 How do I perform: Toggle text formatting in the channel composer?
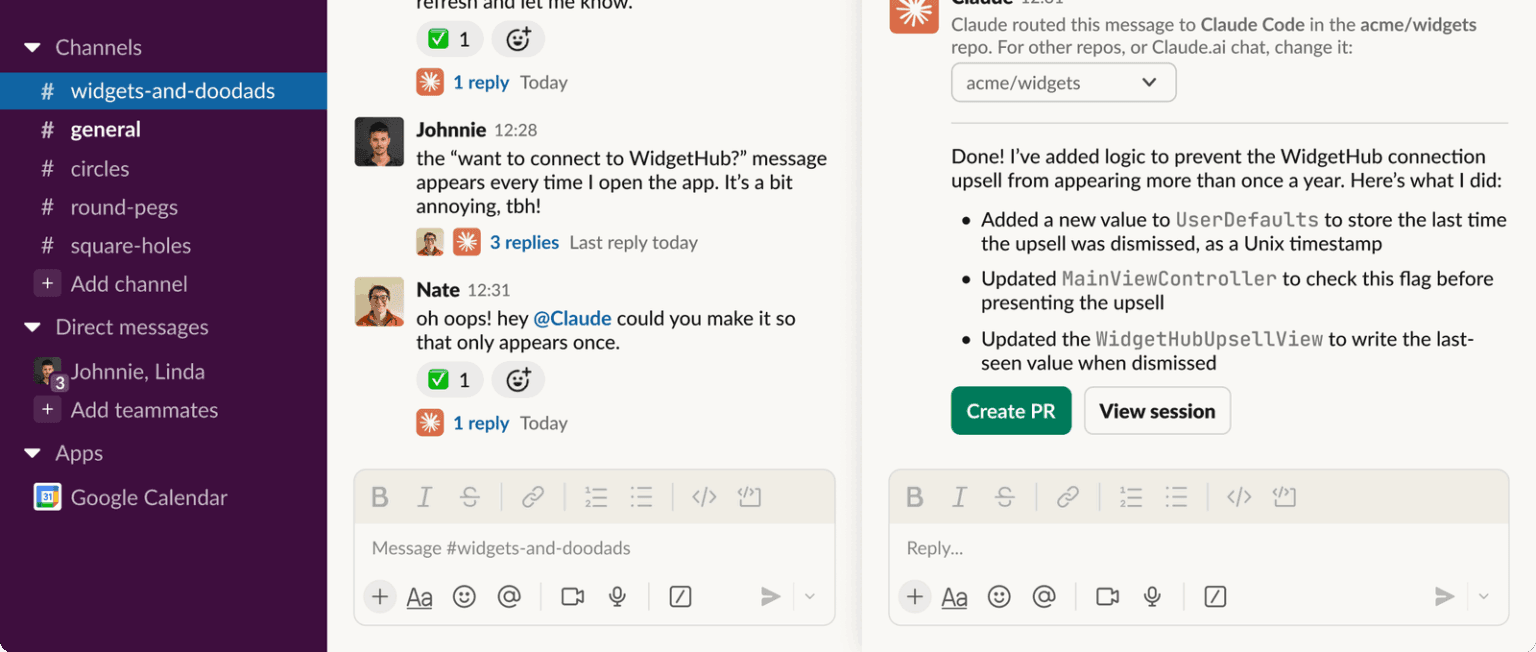coord(420,597)
